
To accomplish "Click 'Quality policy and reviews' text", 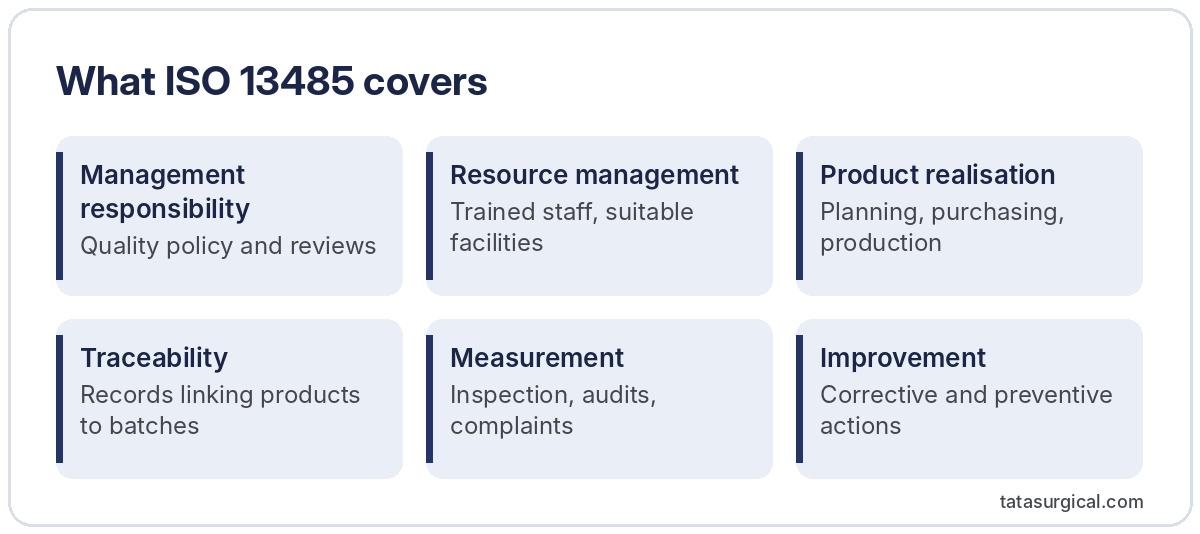I will (228, 246).
